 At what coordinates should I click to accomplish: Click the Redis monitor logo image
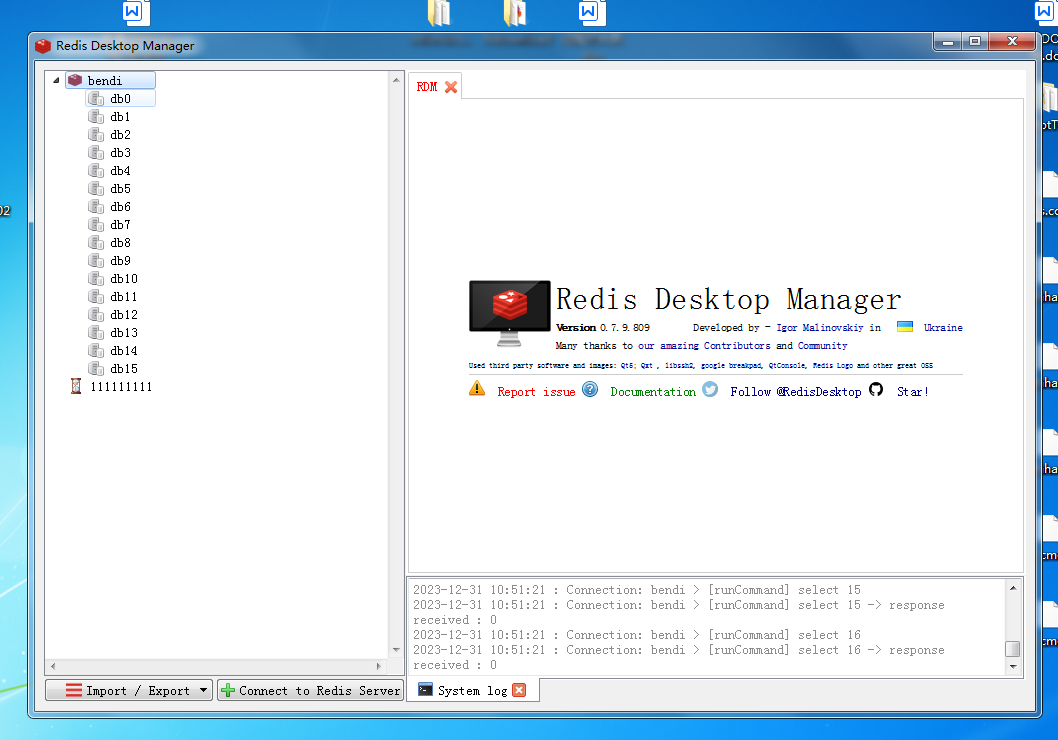[x=509, y=313]
